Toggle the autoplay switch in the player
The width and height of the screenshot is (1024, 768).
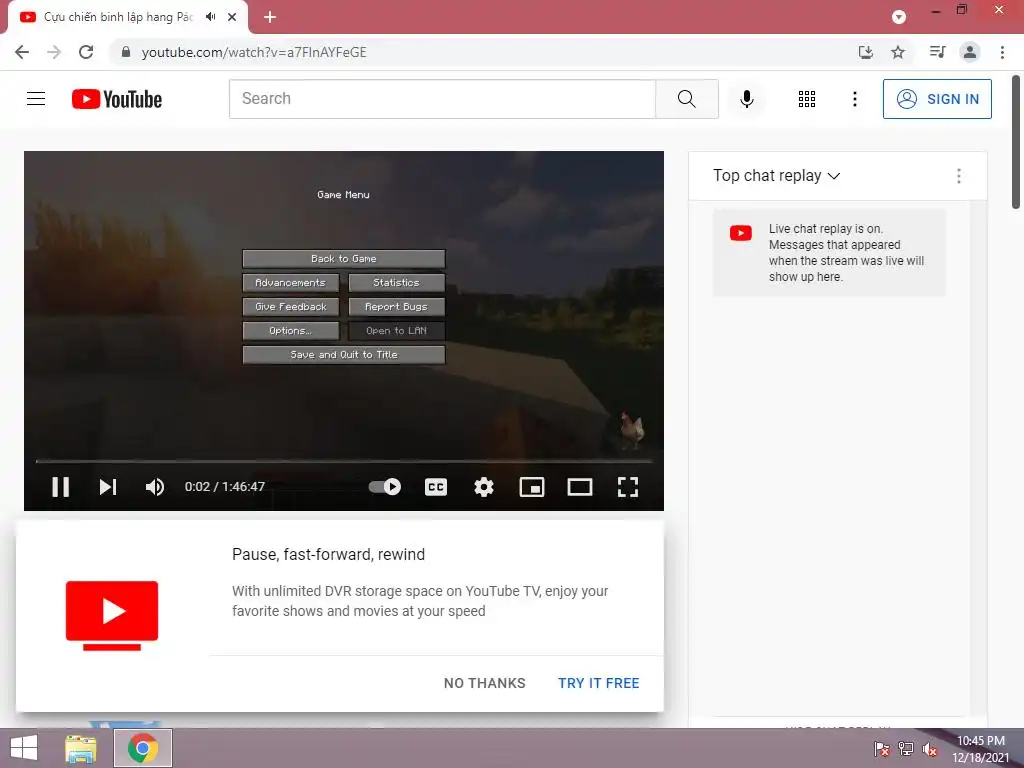point(384,487)
